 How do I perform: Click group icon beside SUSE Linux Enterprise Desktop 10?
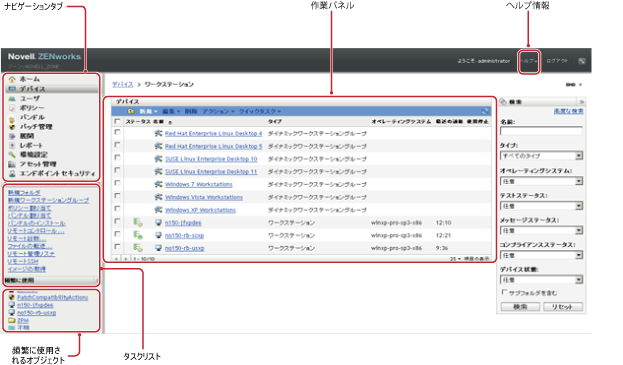coord(159,159)
